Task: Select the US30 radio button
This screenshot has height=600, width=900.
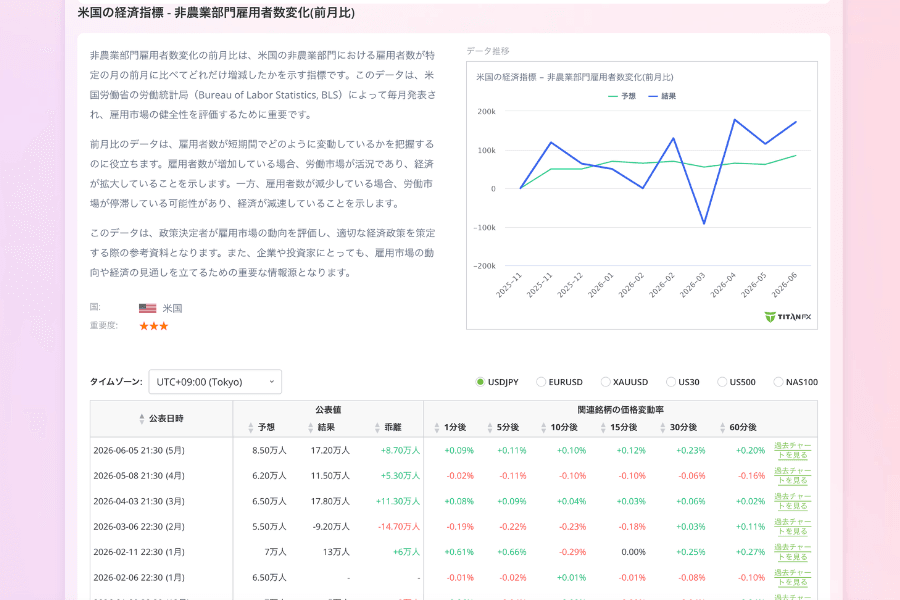Action: point(670,382)
